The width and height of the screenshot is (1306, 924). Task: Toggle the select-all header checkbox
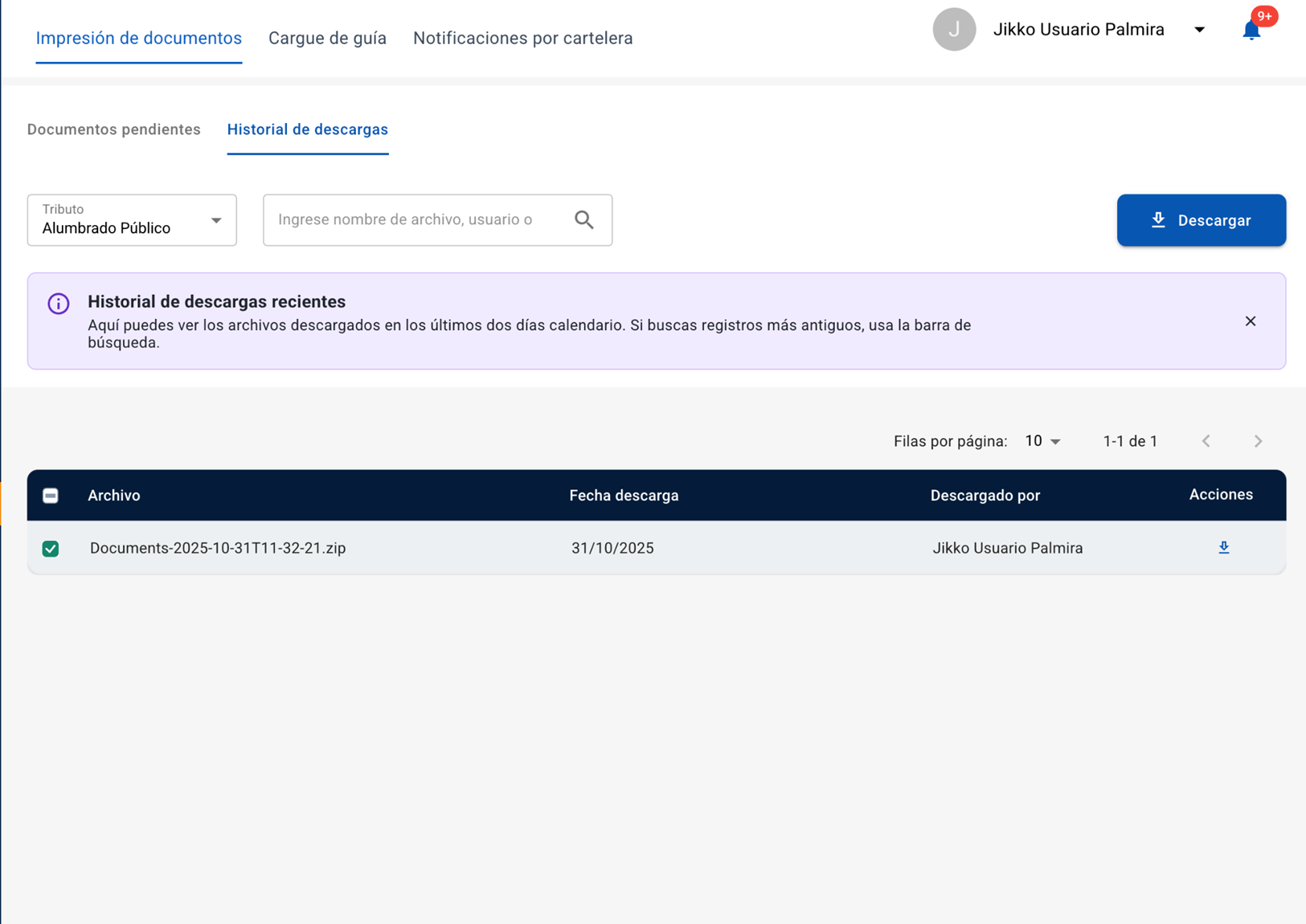[51, 496]
